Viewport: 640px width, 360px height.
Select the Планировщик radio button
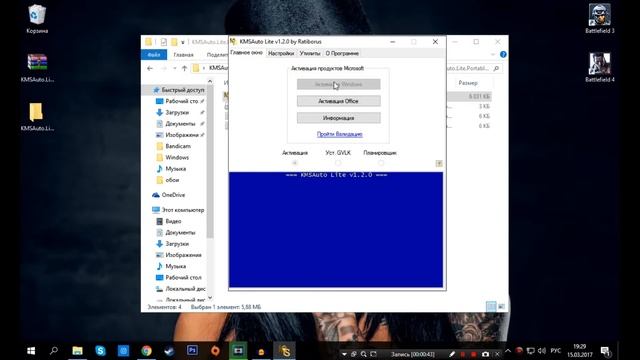click(380, 163)
